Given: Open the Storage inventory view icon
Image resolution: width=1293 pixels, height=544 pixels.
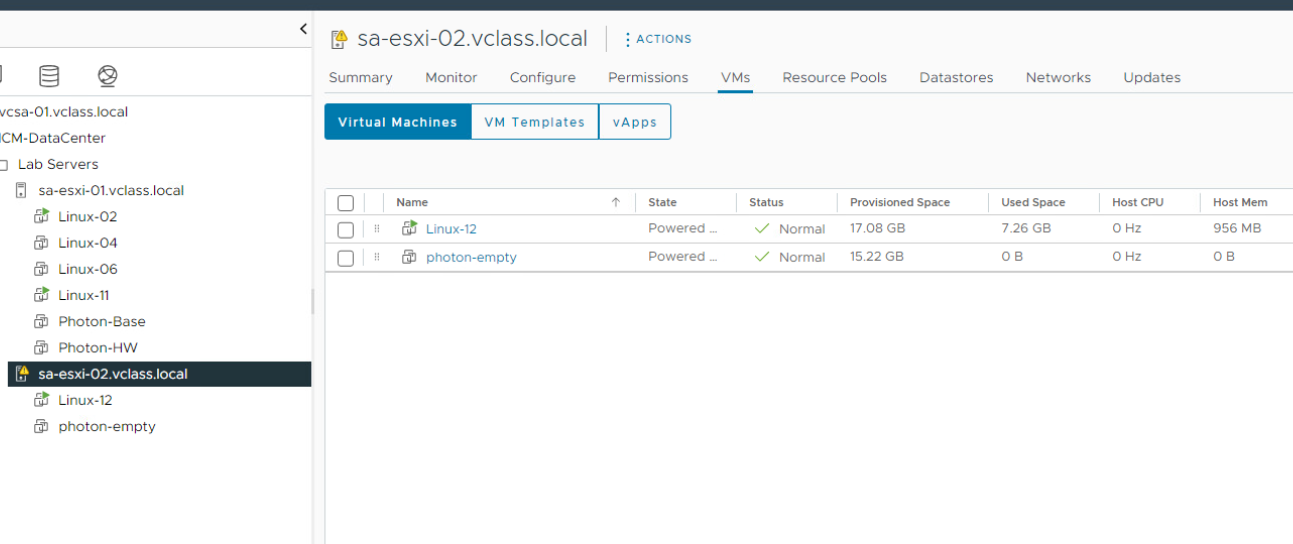Looking at the screenshot, I should (49, 76).
